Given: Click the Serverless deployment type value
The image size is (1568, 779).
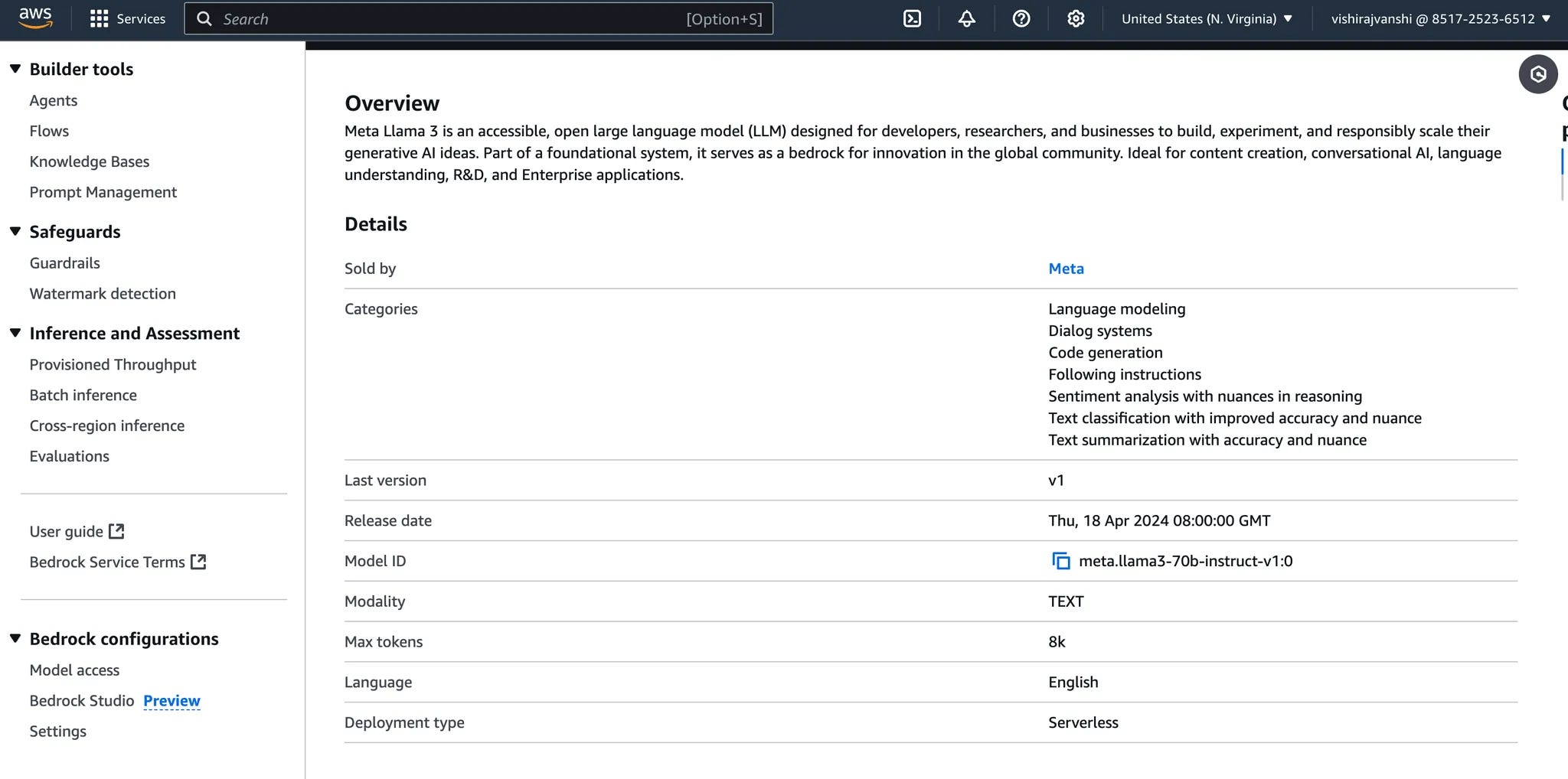Looking at the screenshot, I should point(1083,723).
